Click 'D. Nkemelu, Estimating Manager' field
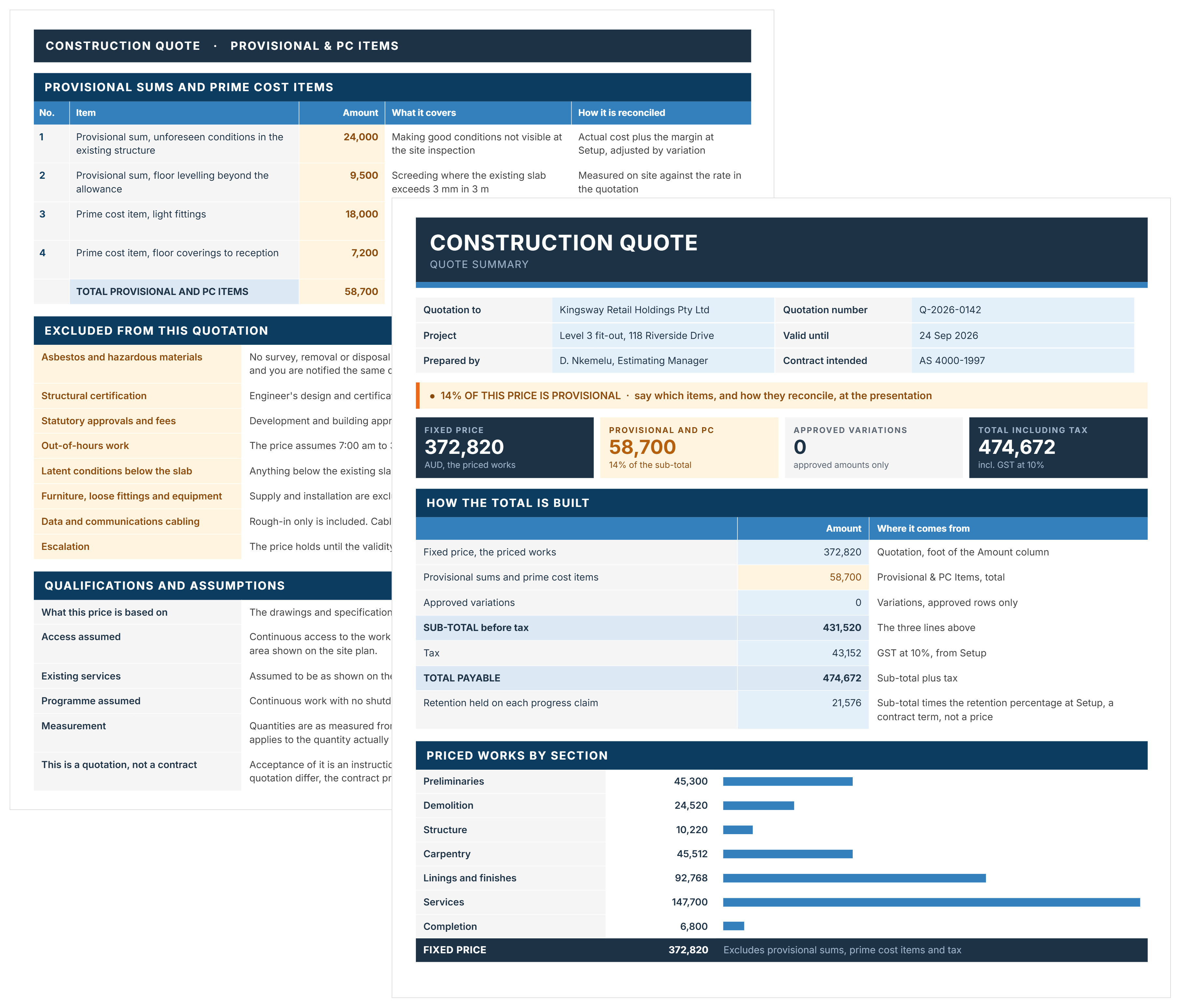The image size is (1181, 1008). [663, 361]
